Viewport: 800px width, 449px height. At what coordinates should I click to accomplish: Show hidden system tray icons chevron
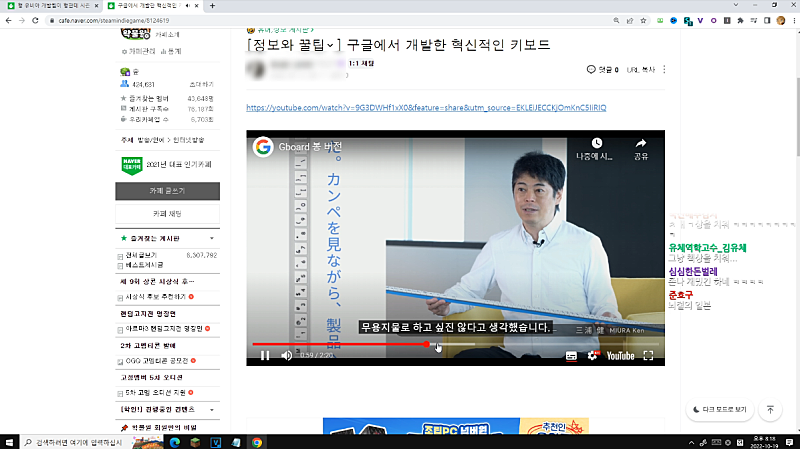coord(691,443)
